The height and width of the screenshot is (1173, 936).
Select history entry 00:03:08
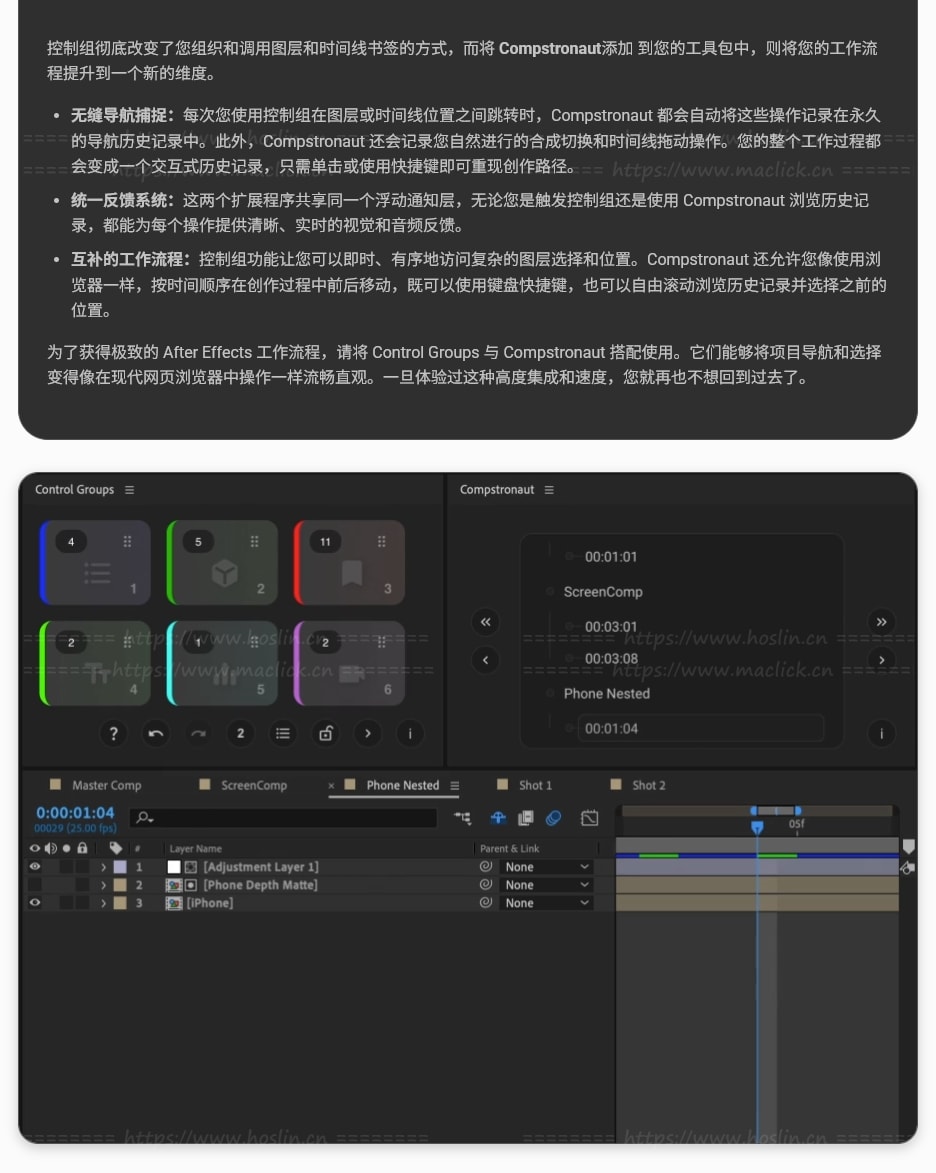[611, 659]
